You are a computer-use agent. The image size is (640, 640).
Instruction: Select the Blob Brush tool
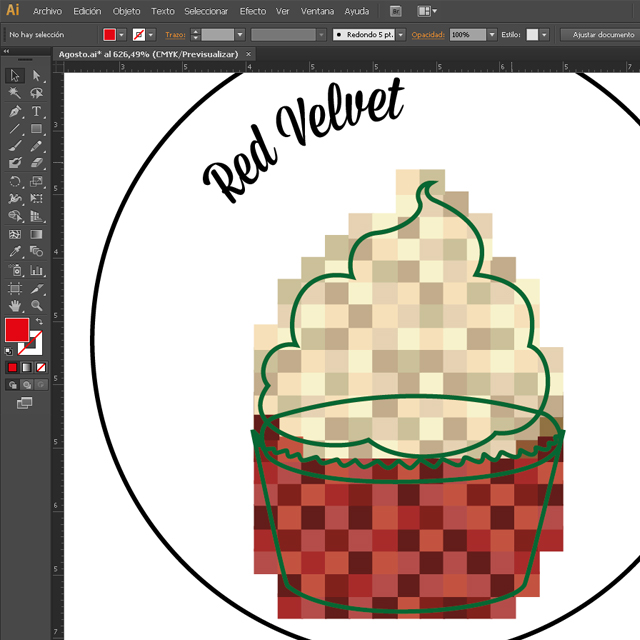[x=15, y=163]
